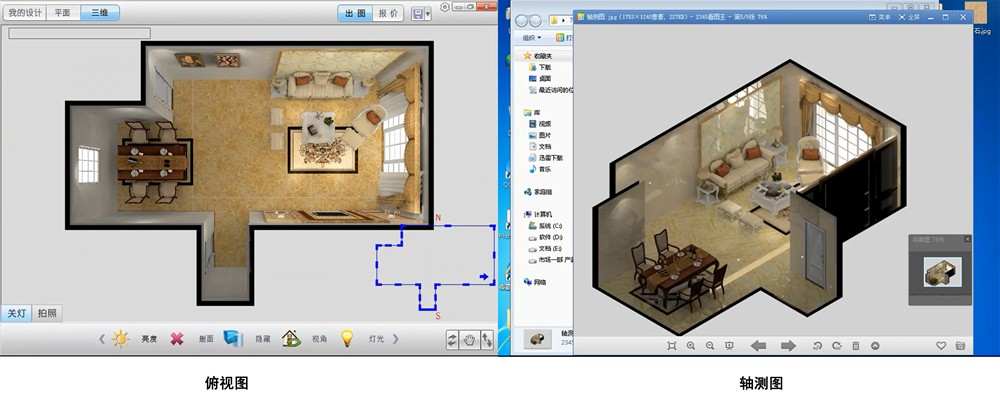Viewport: 1000px width, 403px height.
Task: Click the 出图 render button
Action: (x=356, y=13)
